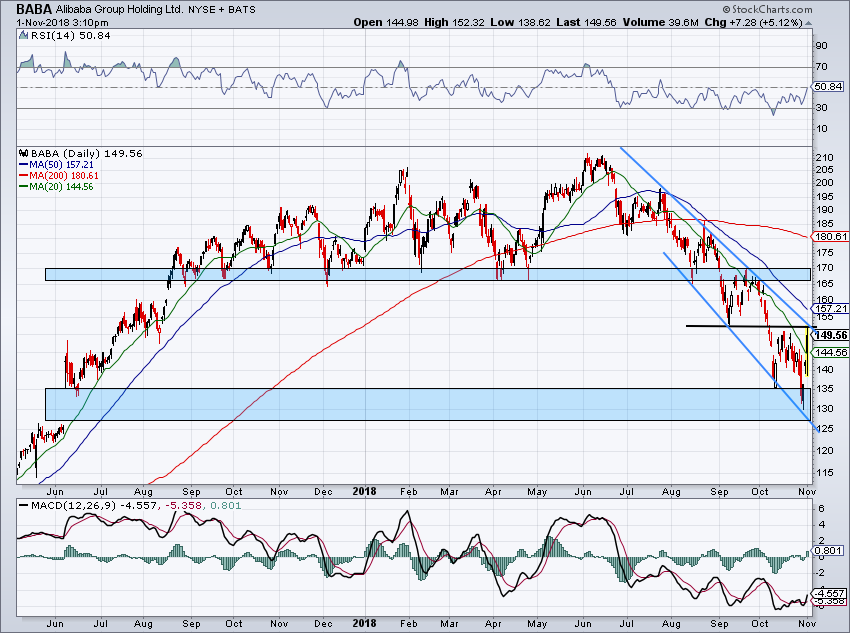Click the 0.801 histogram tag on MACD axis
Screen dimensions: 850x633
pos(829,551)
